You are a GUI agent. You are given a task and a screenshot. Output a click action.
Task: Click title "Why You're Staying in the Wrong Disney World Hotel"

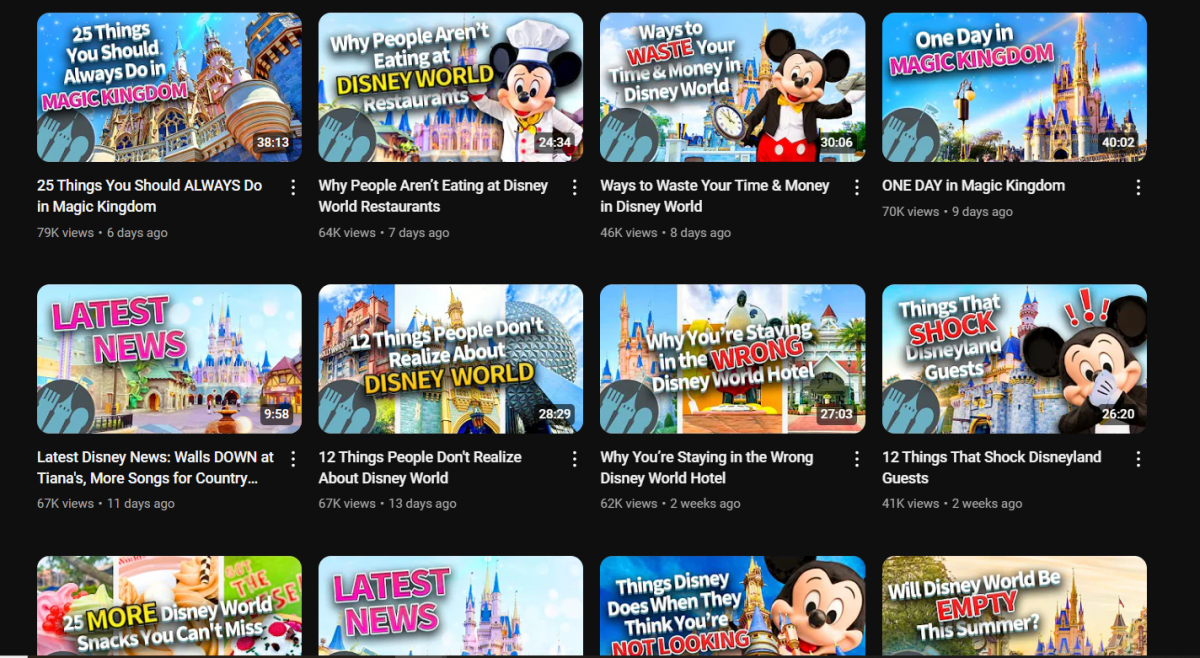point(706,467)
